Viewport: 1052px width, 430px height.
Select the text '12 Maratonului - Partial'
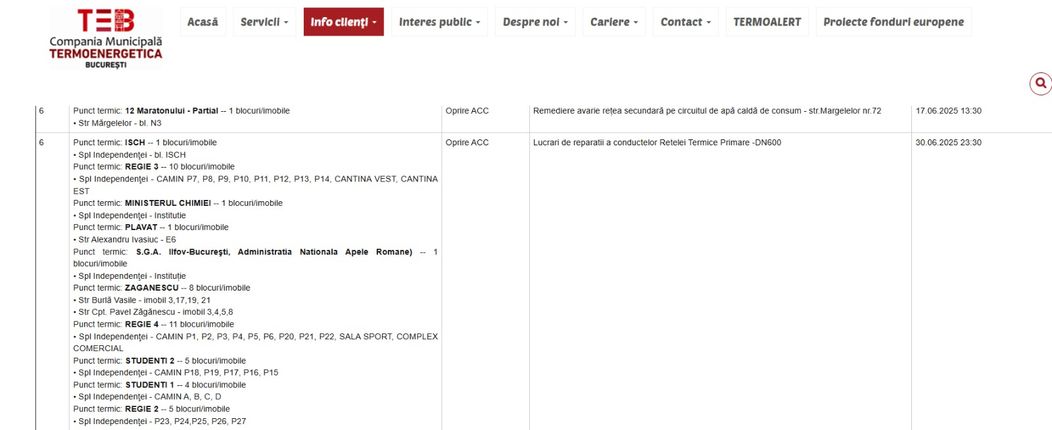pos(172,111)
